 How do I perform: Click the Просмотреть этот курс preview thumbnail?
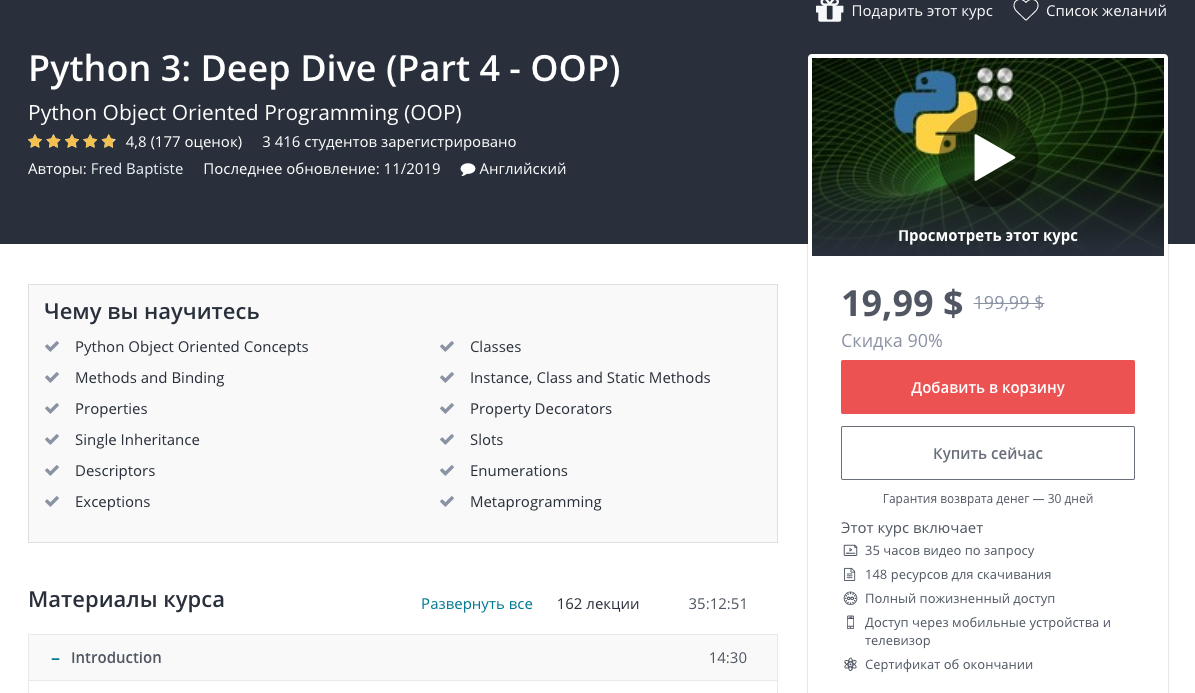[987, 157]
